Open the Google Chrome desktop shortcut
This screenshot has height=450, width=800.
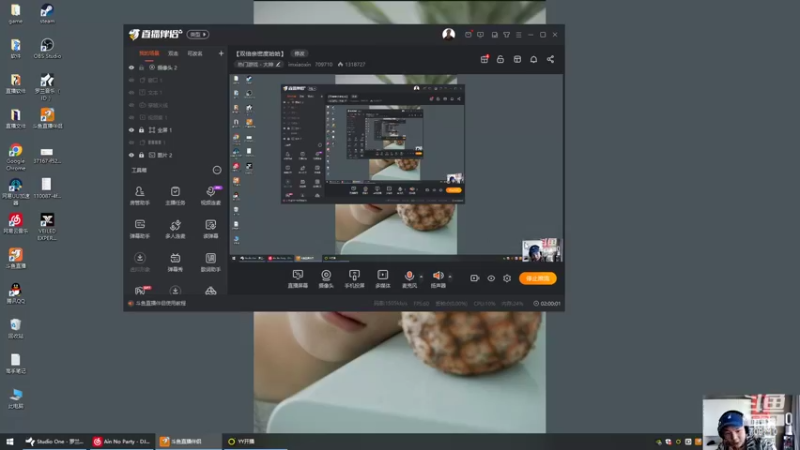coord(15,157)
